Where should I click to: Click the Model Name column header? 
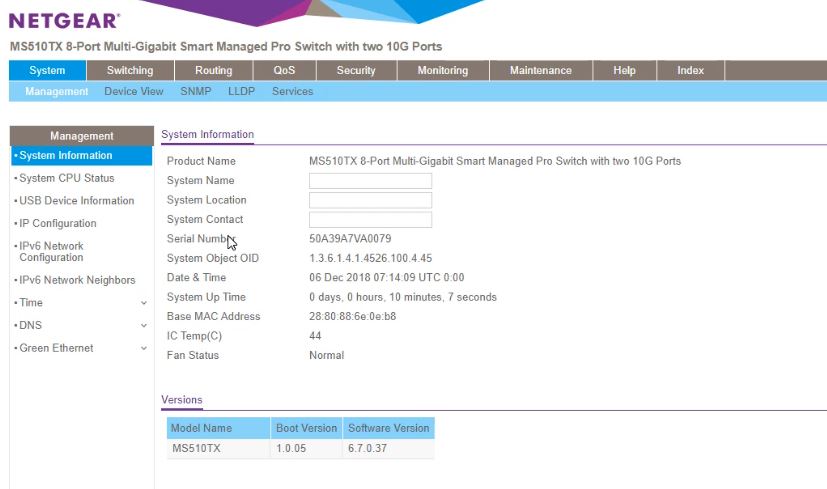218,428
